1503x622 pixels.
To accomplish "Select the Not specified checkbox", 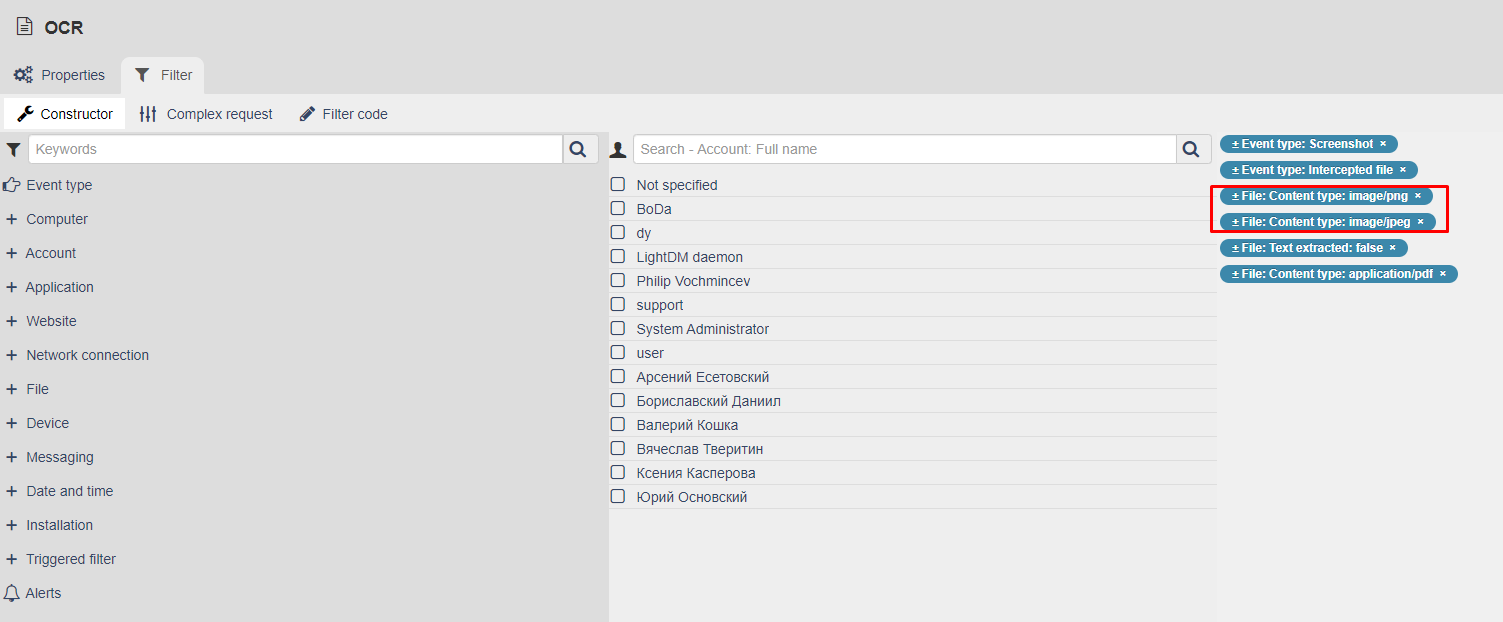I will (x=618, y=185).
